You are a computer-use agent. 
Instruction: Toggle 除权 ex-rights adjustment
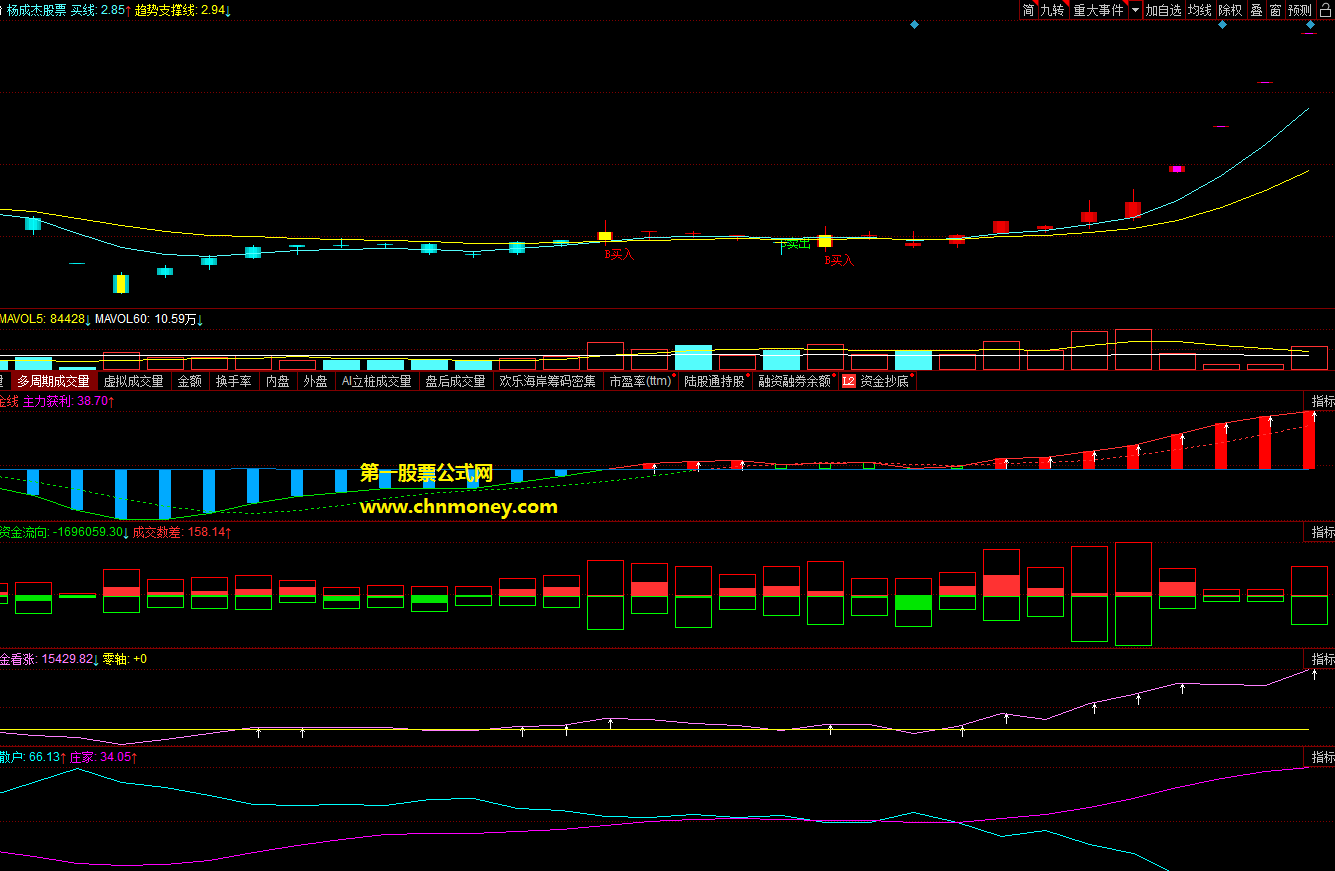(x=1230, y=10)
